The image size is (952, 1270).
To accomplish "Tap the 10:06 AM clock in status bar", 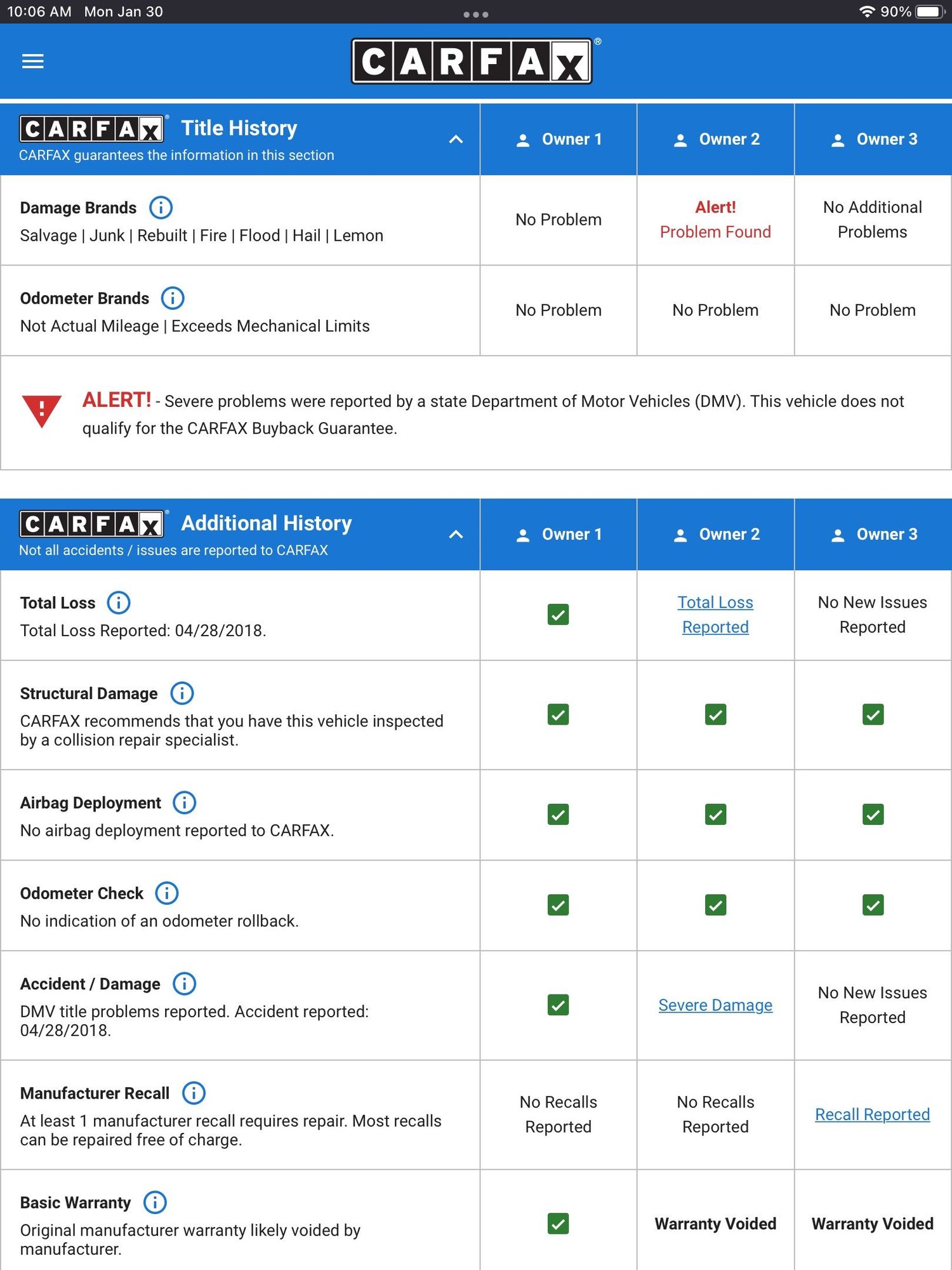I will coord(39,11).
